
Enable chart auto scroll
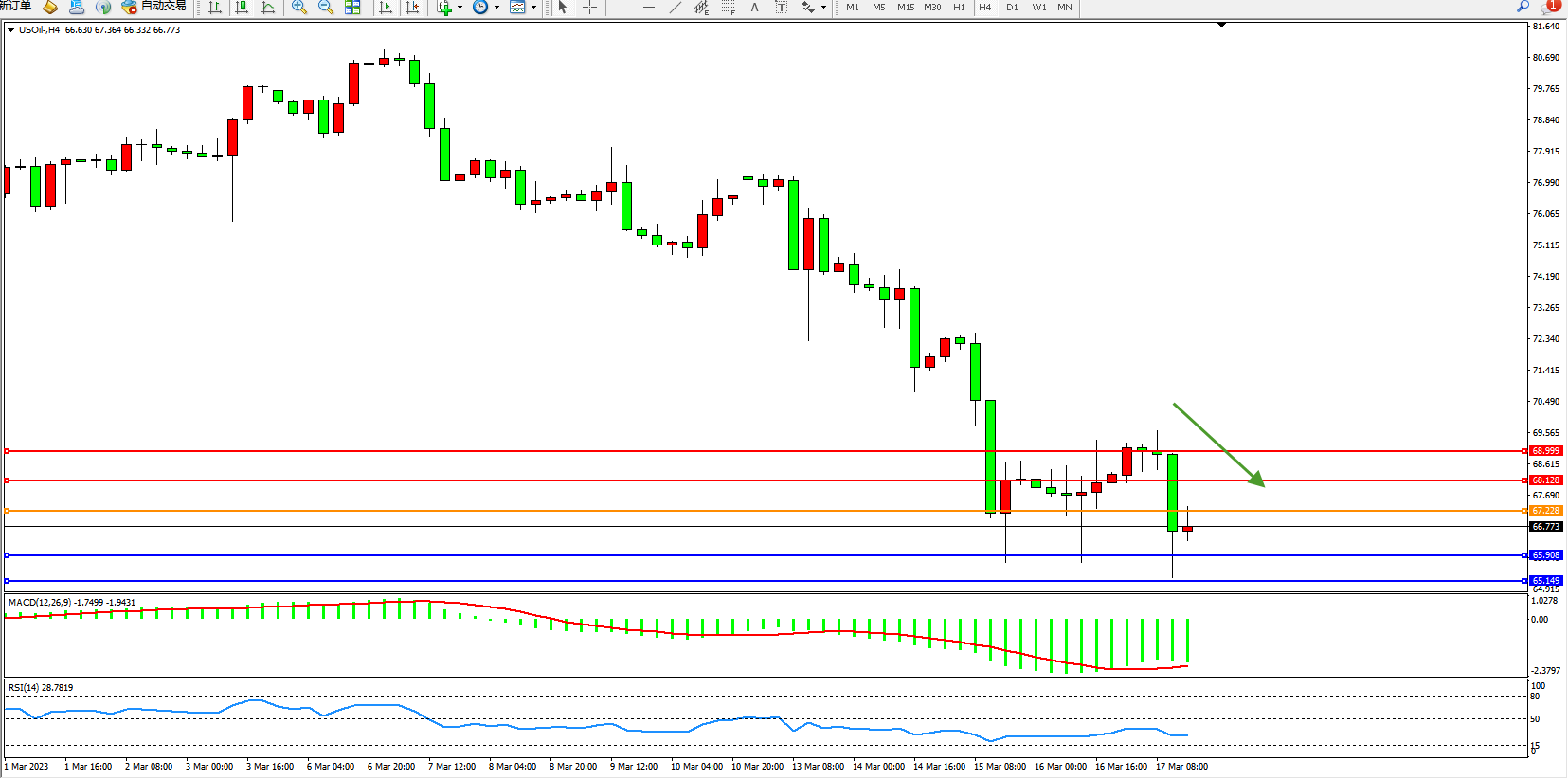coord(386,8)
